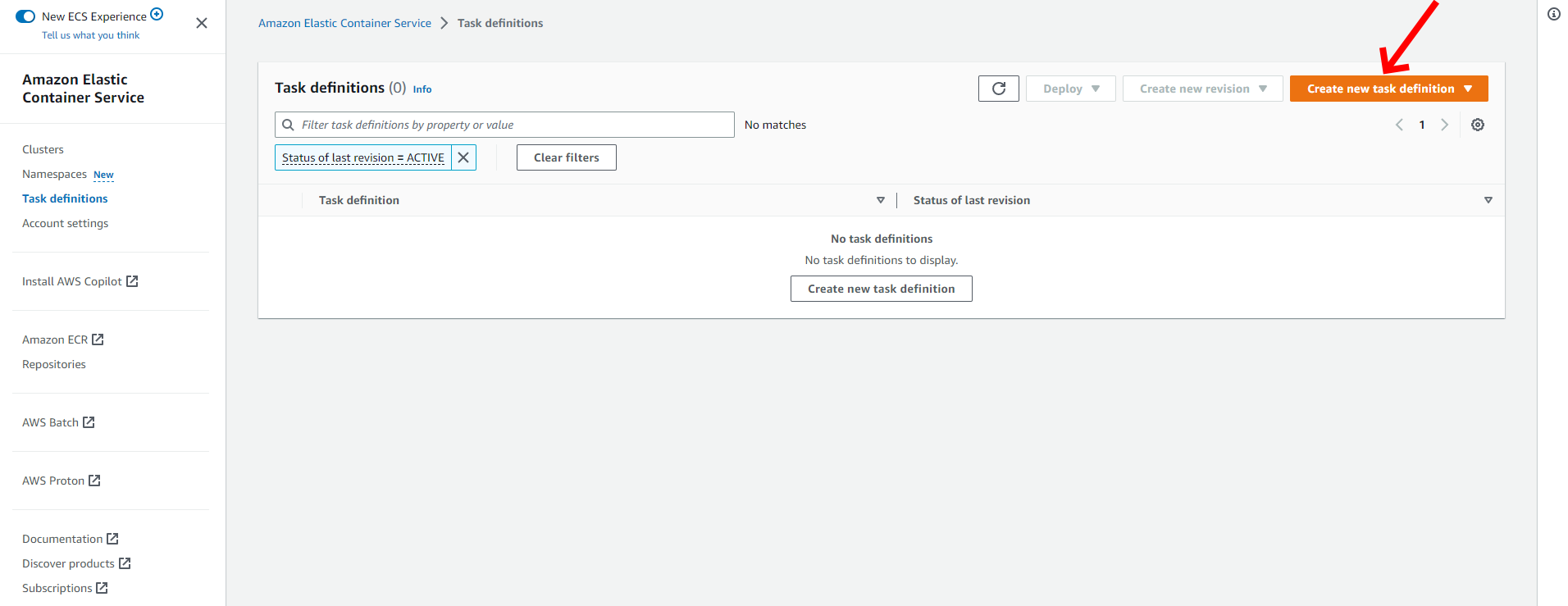Open Discover products external link
This screenshot has height=606, width=1568.
click(x=76, y=563)
